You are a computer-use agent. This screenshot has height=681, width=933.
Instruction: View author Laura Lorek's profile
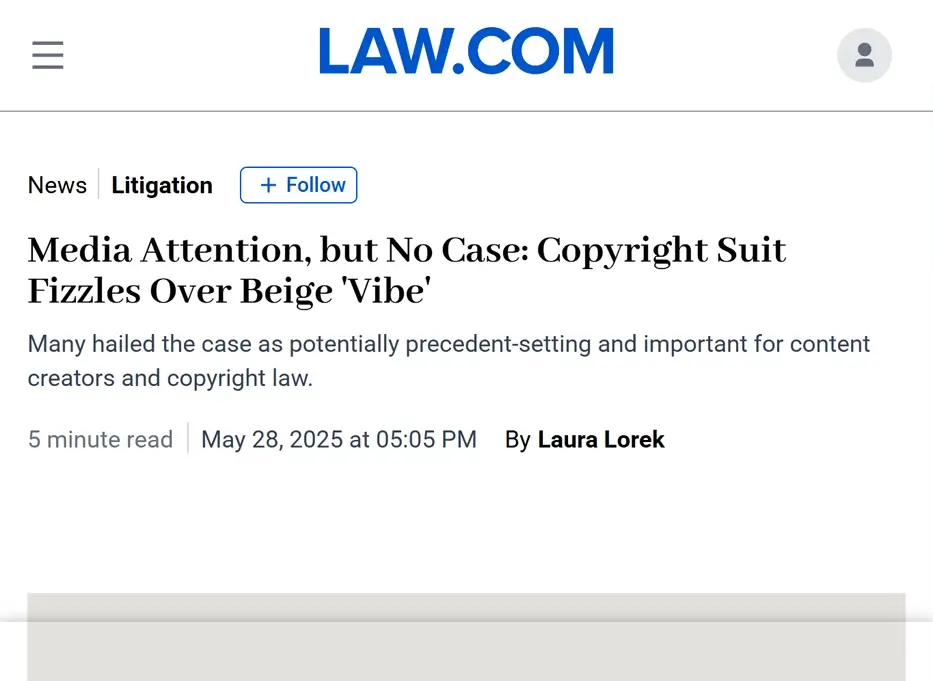pyautogui.click(x=601, y=439)
